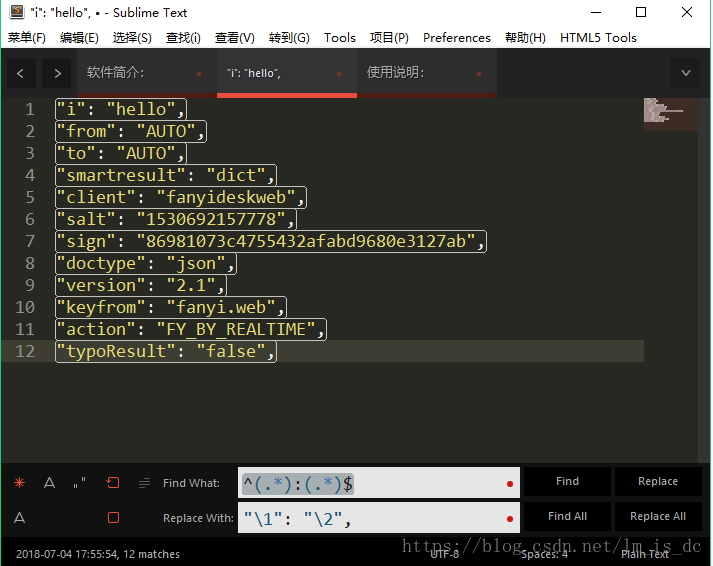Open Find What history dropdown dot
Screen dimensions: 713x566
[x=510, y=484]
